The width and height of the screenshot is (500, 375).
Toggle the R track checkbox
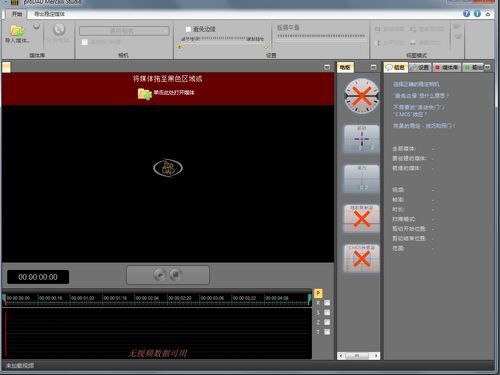pyautogui.click(x=327, y=303)
